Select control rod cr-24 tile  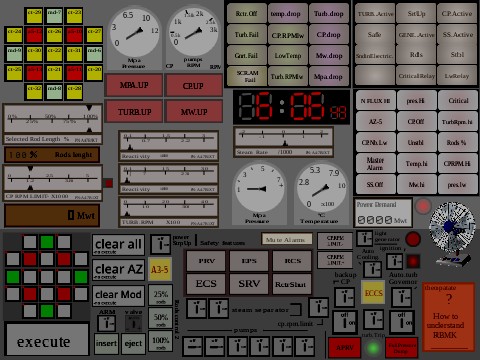click(14, 35)
